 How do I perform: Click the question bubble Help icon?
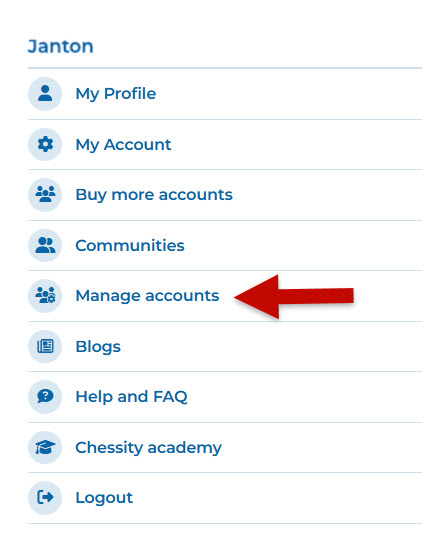(45, 397)
